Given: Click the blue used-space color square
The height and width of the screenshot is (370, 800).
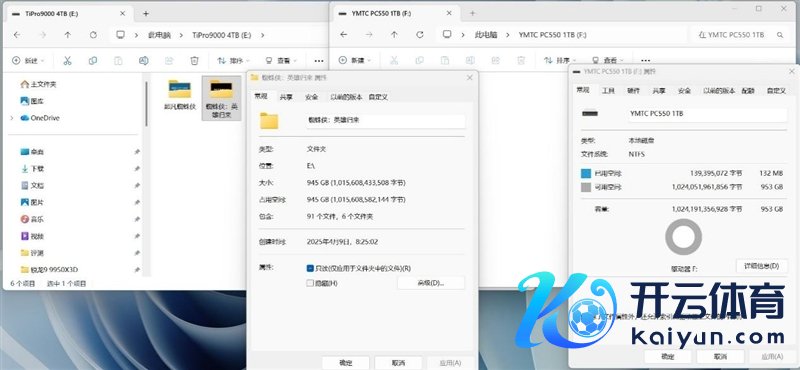Looking at the screenshot, I should coord(586,174).
